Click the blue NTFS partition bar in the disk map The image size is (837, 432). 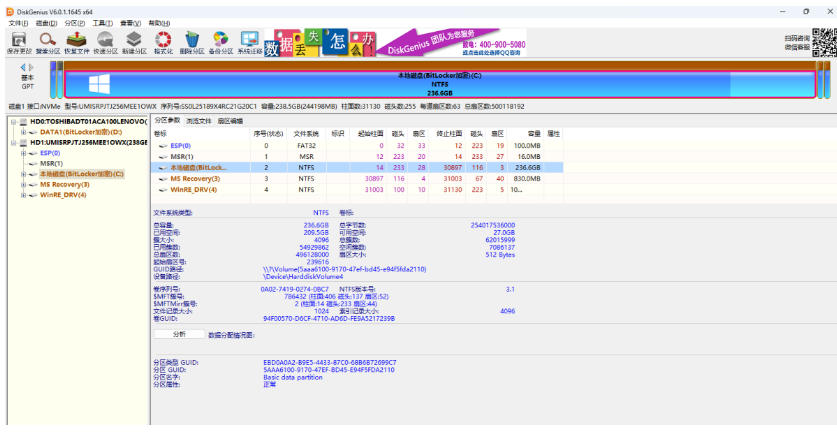pos(440,81)
